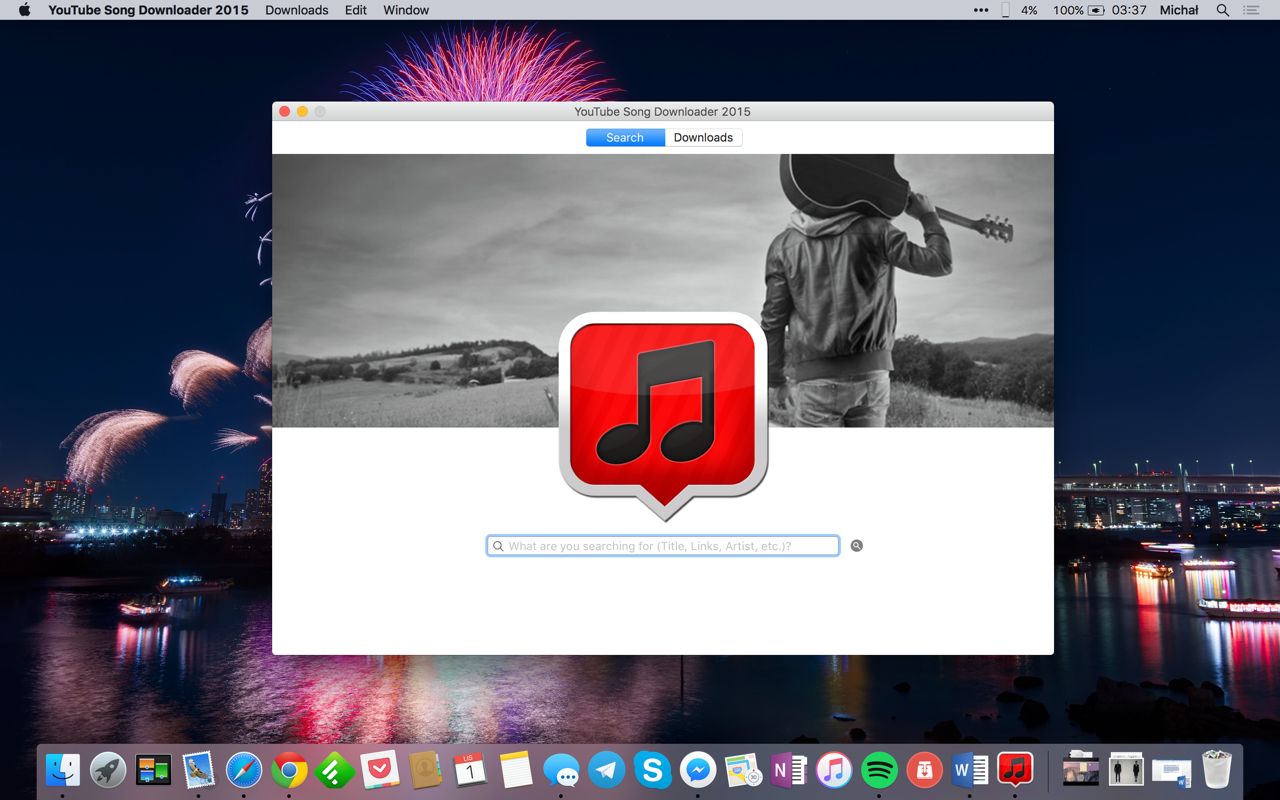Viewport: 1280px width, 800px height.
Task: Open Telegram from the dock
Action: (607, 769)
